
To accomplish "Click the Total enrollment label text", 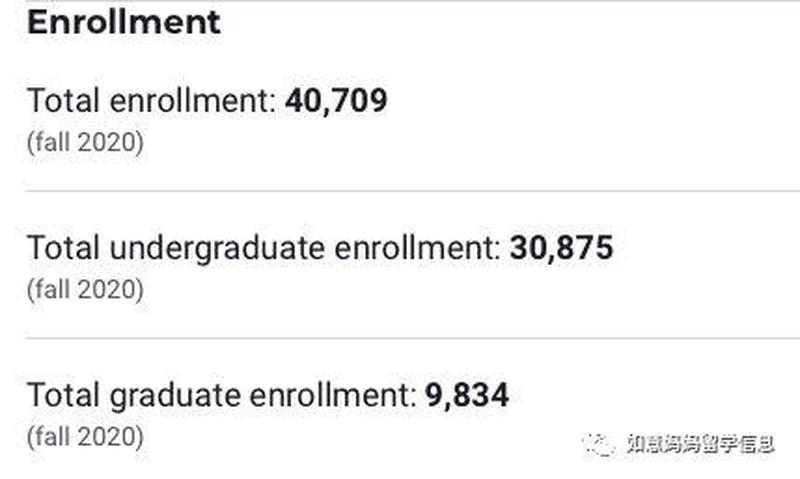I will pos(152,100).
